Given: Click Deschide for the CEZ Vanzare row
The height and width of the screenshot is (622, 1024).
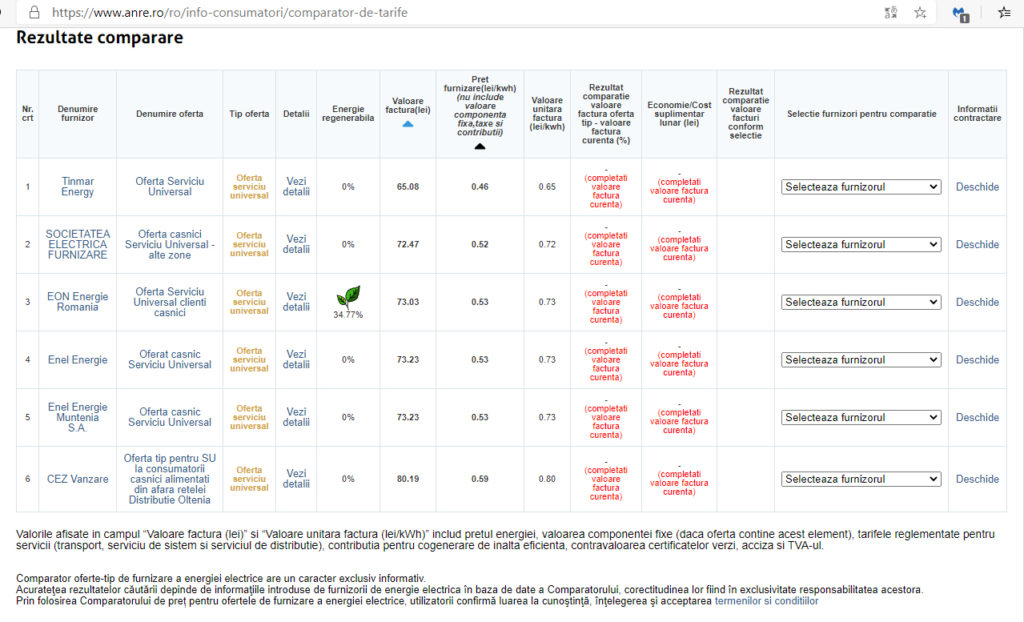Looking at the screenshot, I should (x=976, y=479).
